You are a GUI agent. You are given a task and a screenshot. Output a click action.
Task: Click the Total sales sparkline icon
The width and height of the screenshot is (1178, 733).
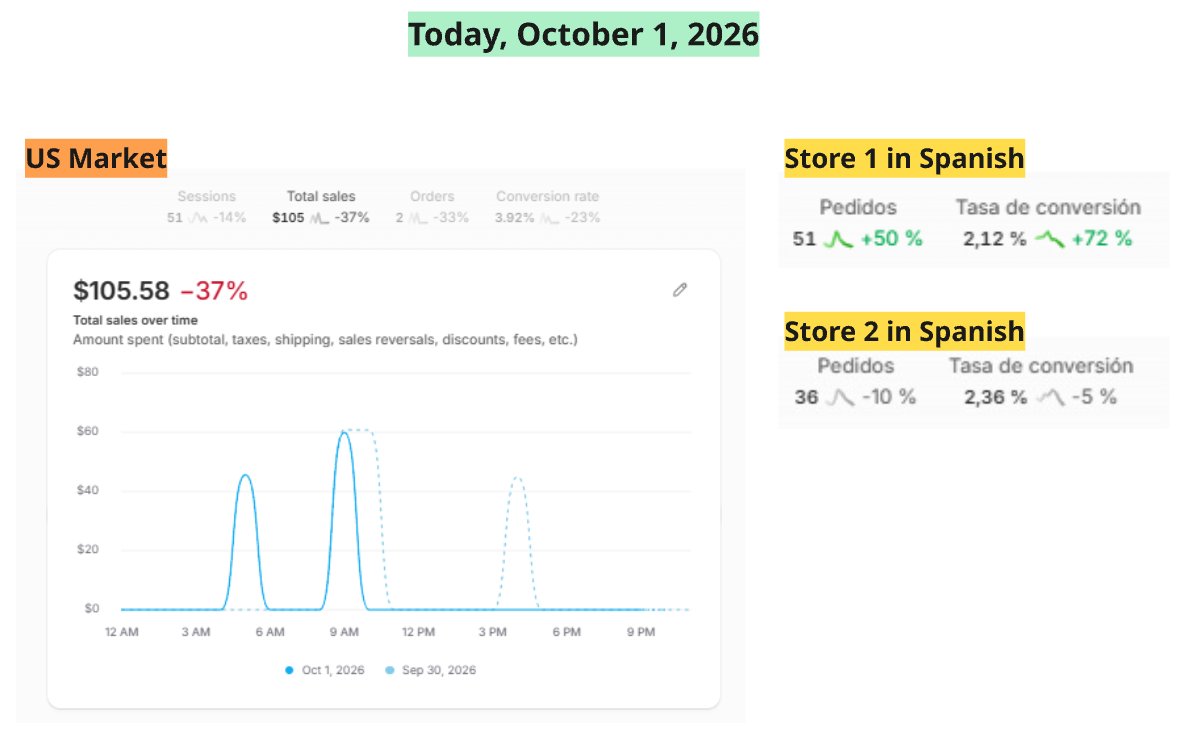pos(319,218)
